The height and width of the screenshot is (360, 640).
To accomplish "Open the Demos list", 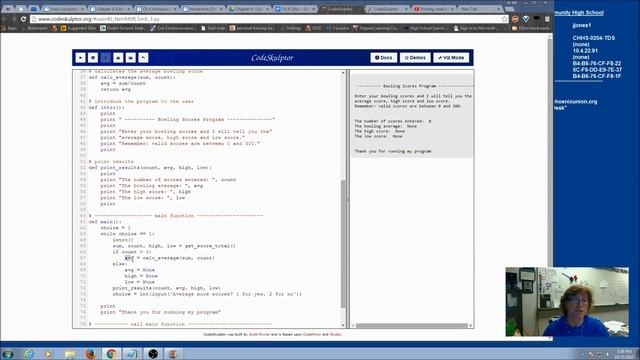I will point(415,58).
